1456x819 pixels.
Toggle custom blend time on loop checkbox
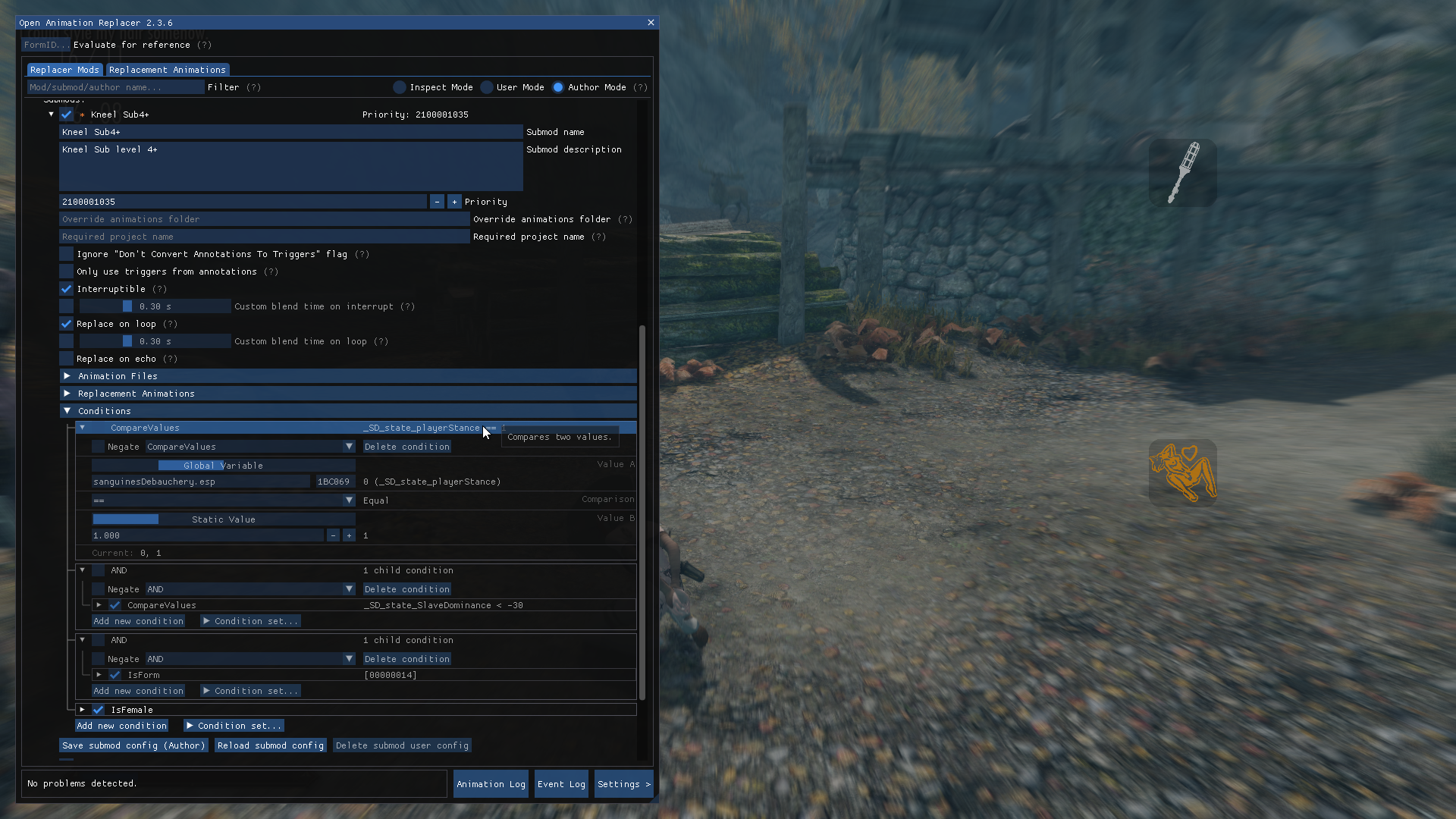(x=67, y=341)
